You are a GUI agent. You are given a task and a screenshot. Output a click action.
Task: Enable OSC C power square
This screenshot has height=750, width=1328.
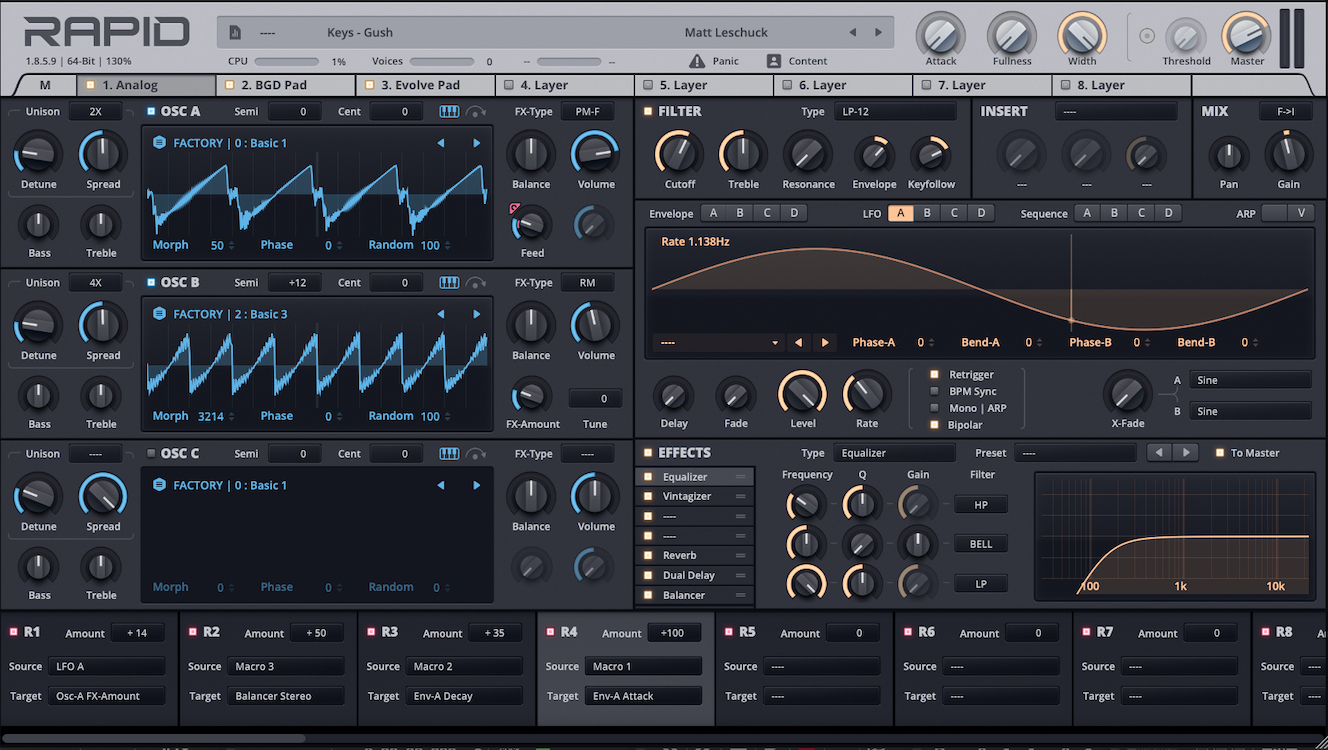pos(151,454)
